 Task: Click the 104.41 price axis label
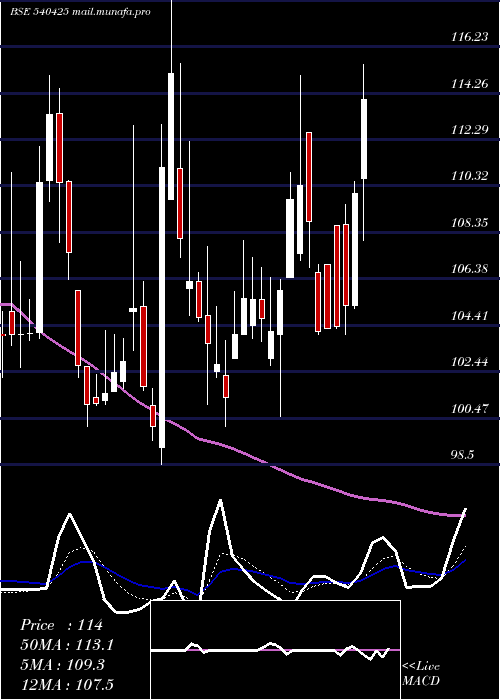pyautogui.click(x=470, y=316)
